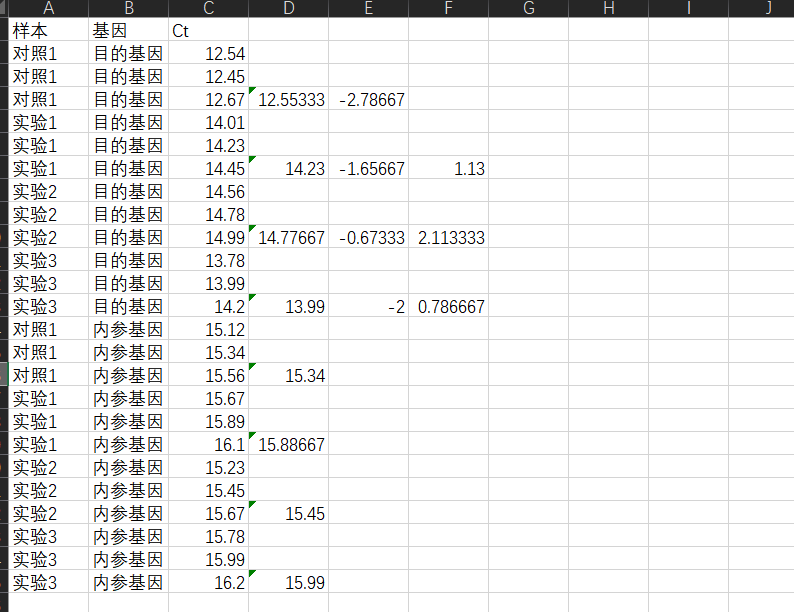Click the cell showing 15.88667
Viewport: 794px width, 612px height.
tap(288, 445)
